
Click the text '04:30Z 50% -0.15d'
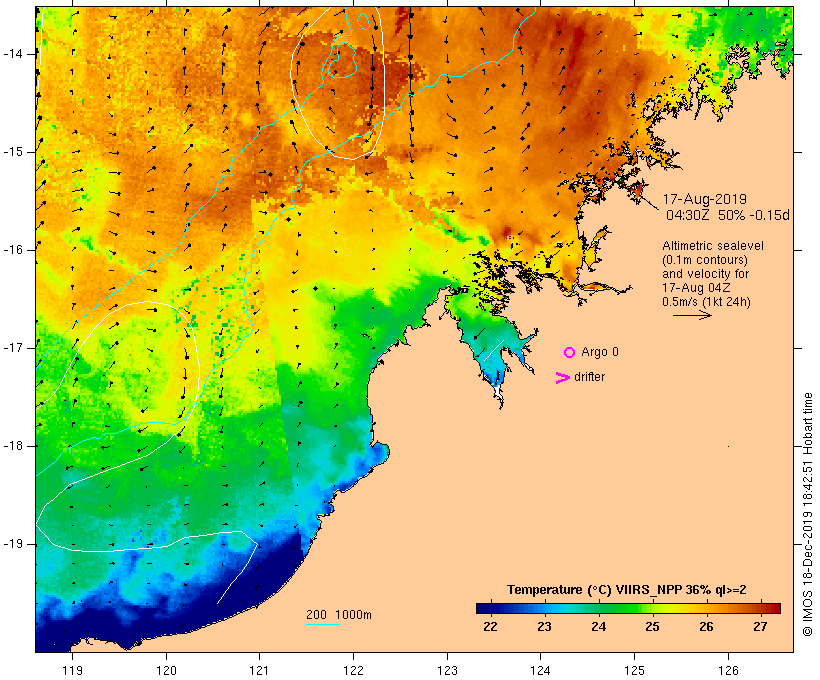click(x=727, y=215)
